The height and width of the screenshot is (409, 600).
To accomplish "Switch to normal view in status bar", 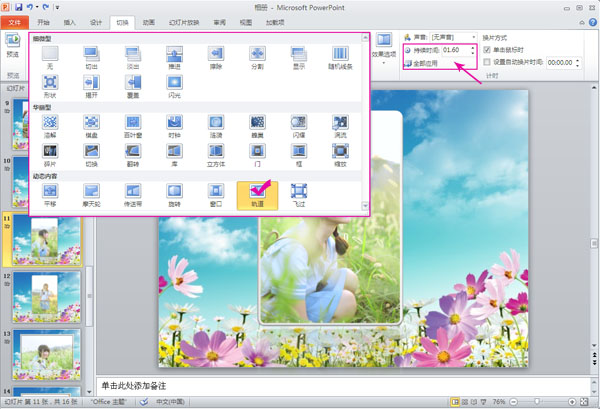I will 455,402.
